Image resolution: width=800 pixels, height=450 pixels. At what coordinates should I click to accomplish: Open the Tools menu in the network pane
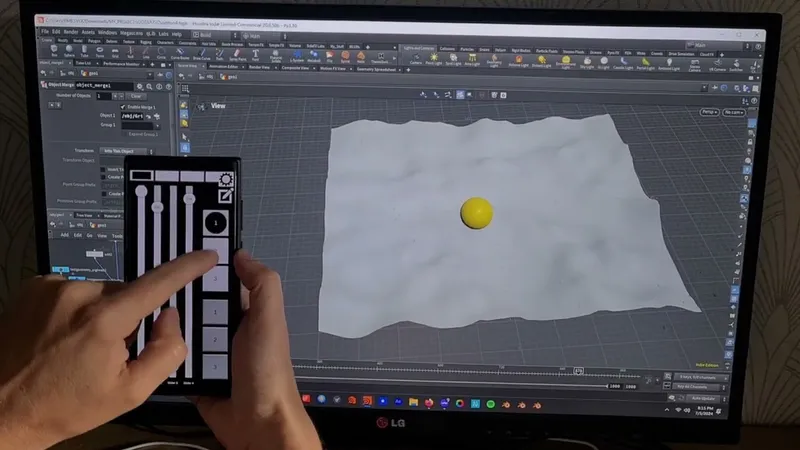tap(117, 236)
